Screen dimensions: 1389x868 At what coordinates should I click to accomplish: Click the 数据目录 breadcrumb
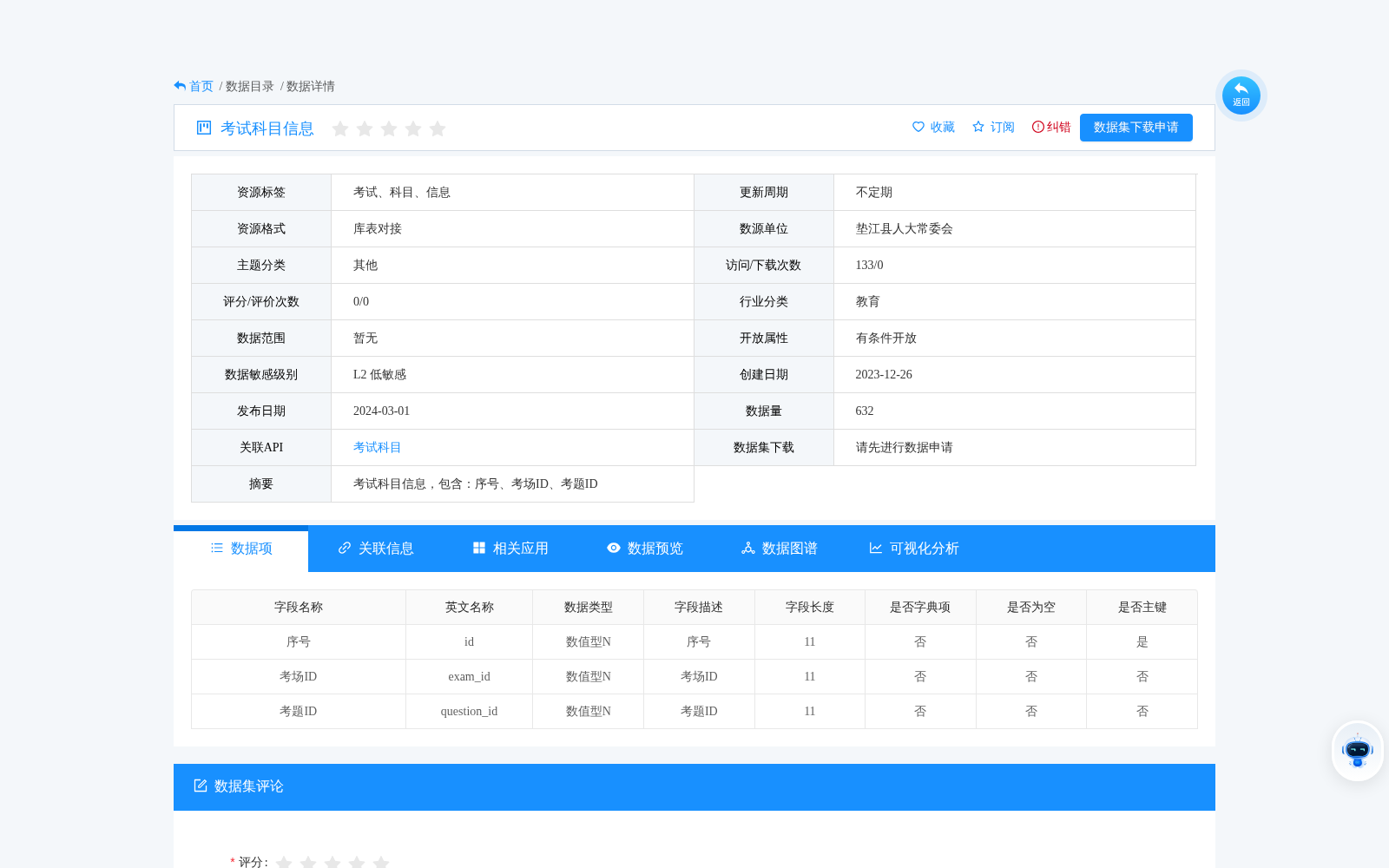click(x=250, y=86)
